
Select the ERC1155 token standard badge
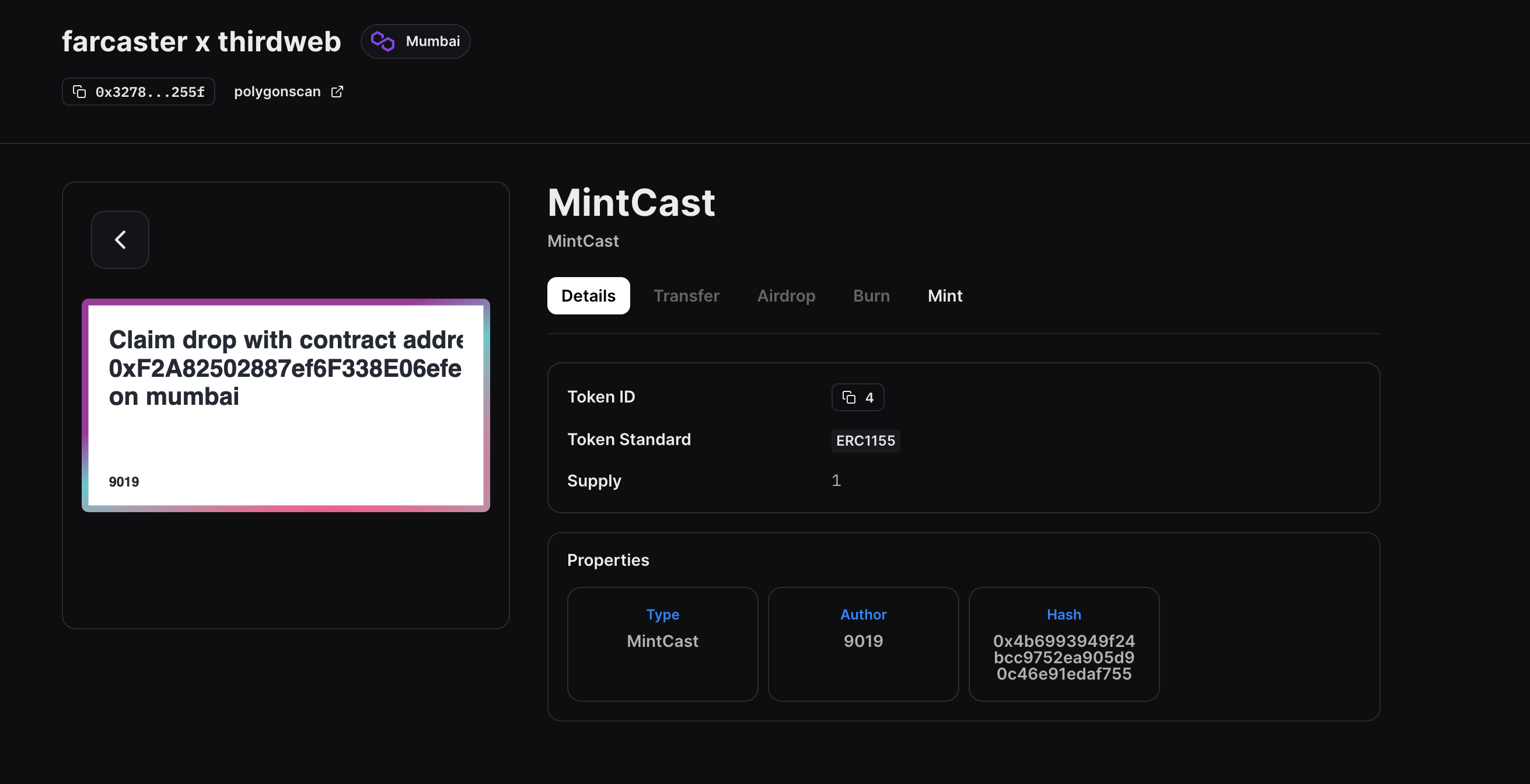coord(865,440)
